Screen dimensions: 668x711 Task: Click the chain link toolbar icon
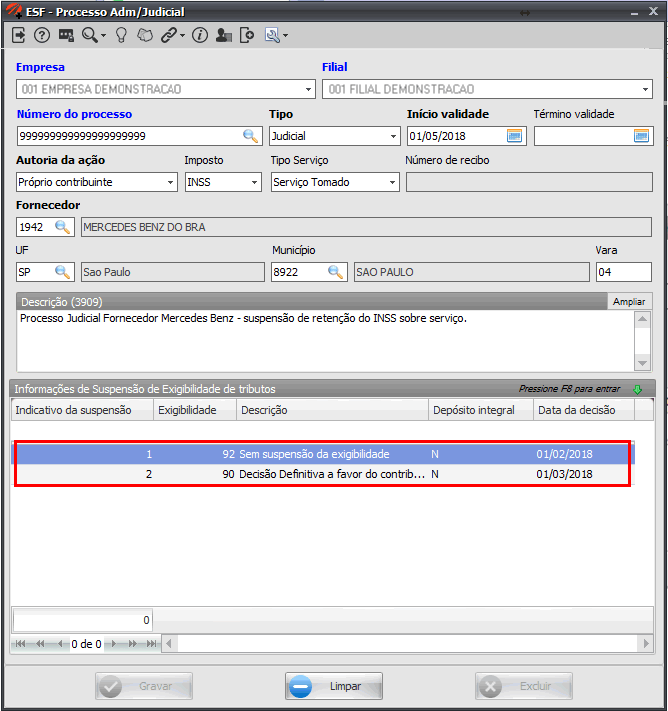point(169,35)
